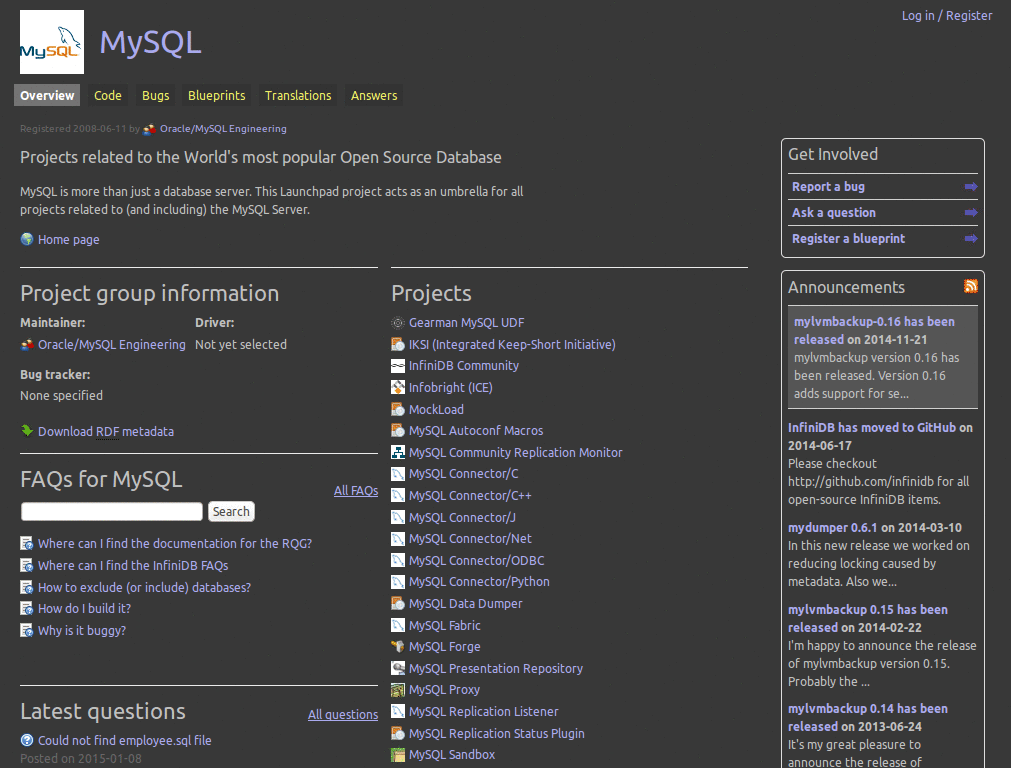1024x768 pixels.
Task: Open the Translations tab
Action: [298, 95]
